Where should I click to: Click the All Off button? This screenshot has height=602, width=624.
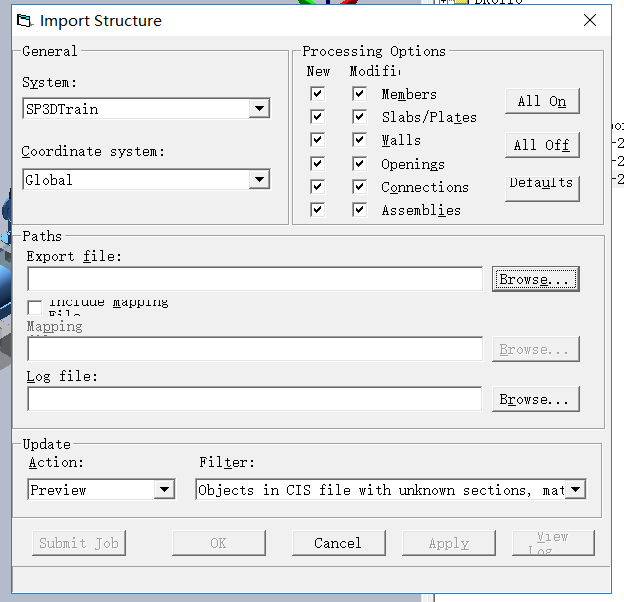click(542, 145)
